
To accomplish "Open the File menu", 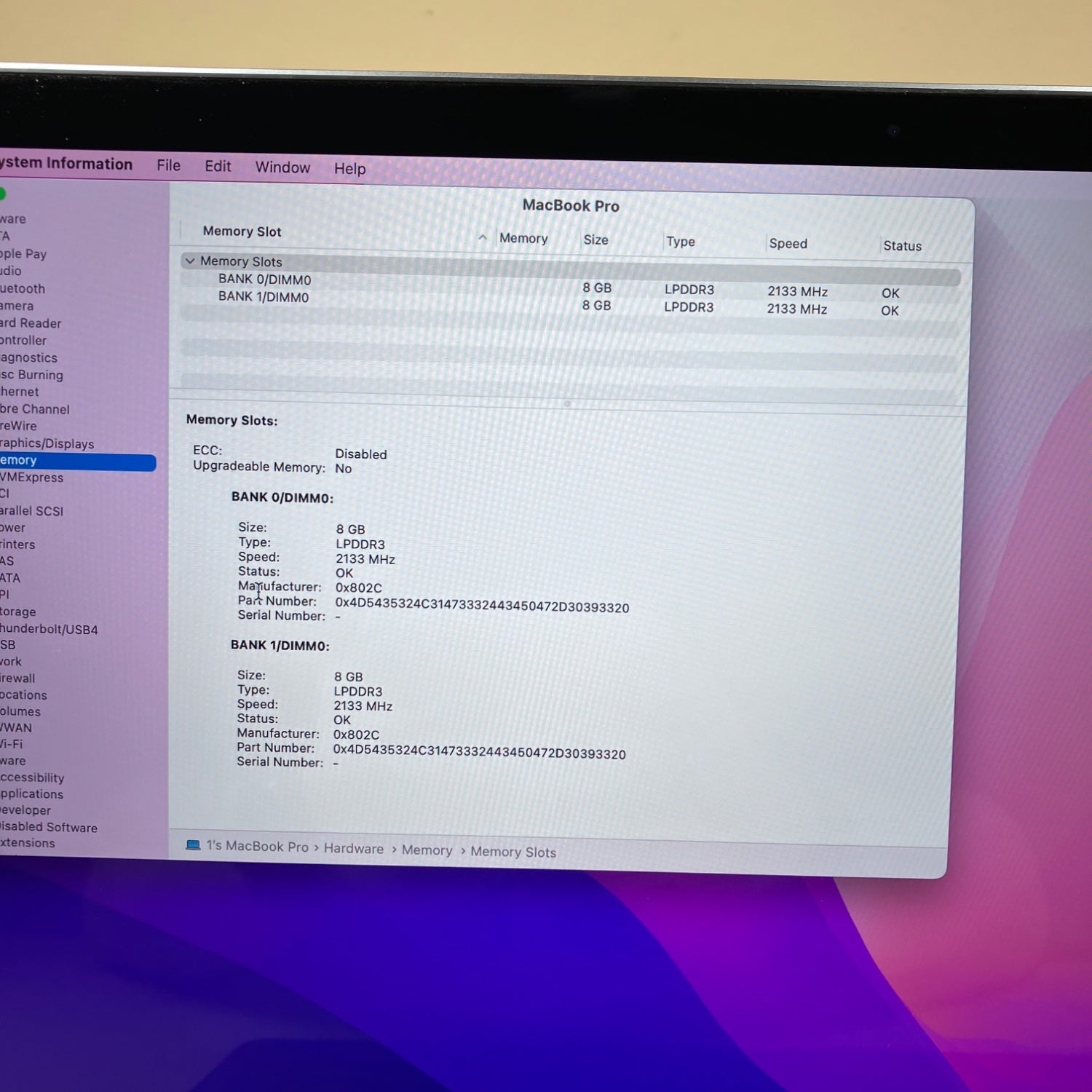I will [x=168, y=165].
